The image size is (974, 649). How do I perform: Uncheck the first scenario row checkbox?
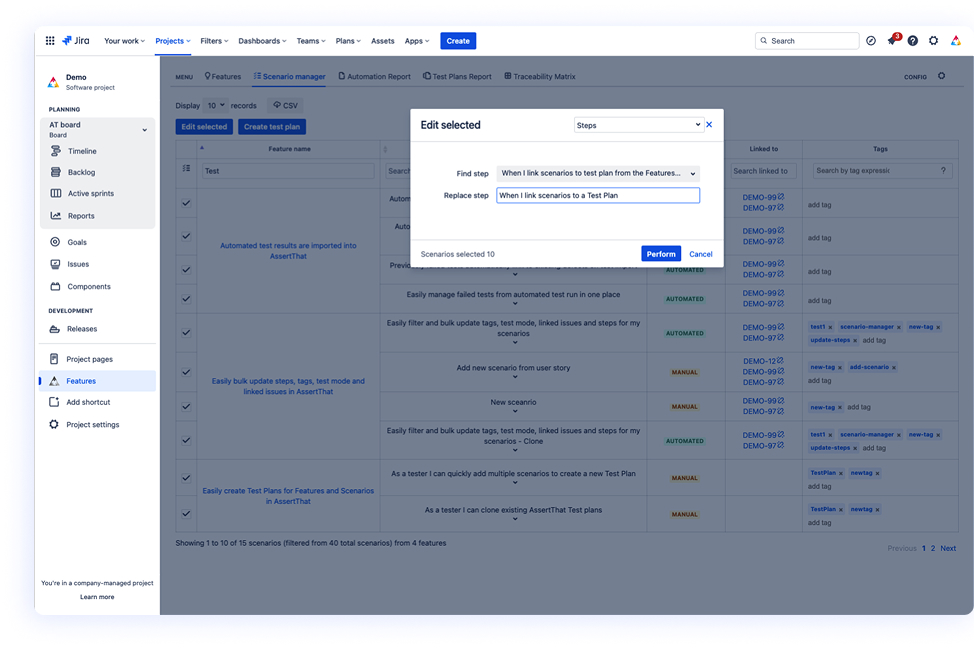point(187,201)
